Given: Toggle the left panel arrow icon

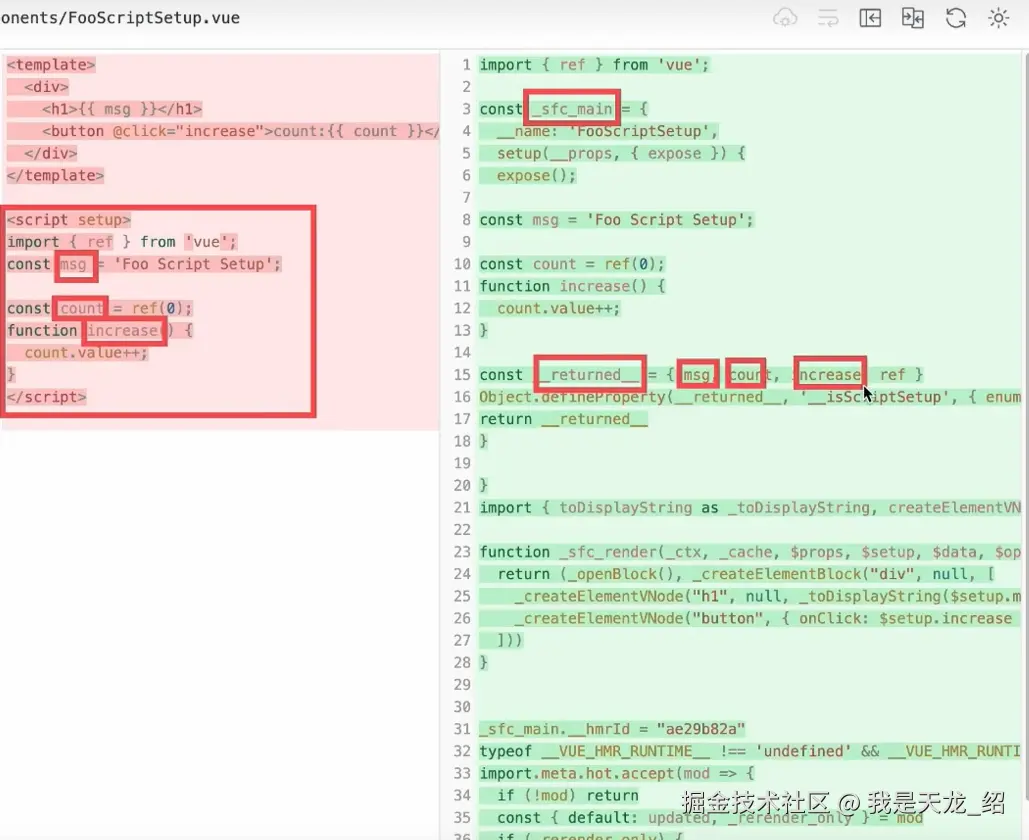Looking at the screenshot, I should click(870, 18).
